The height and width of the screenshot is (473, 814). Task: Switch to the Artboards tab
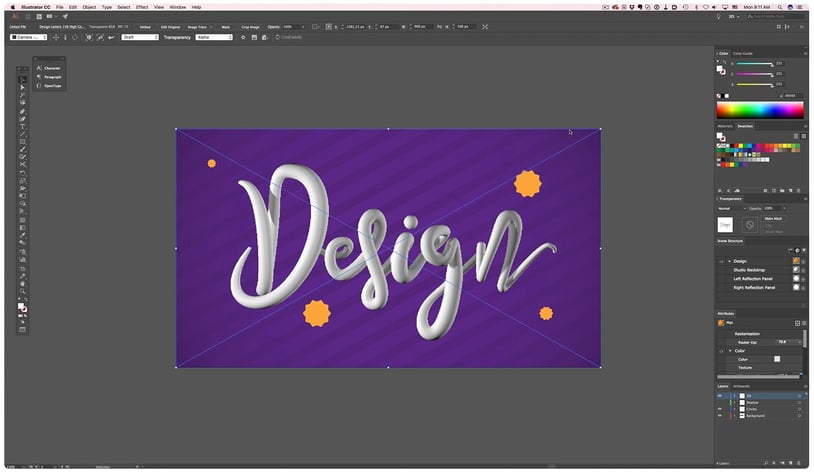[742, 386]
